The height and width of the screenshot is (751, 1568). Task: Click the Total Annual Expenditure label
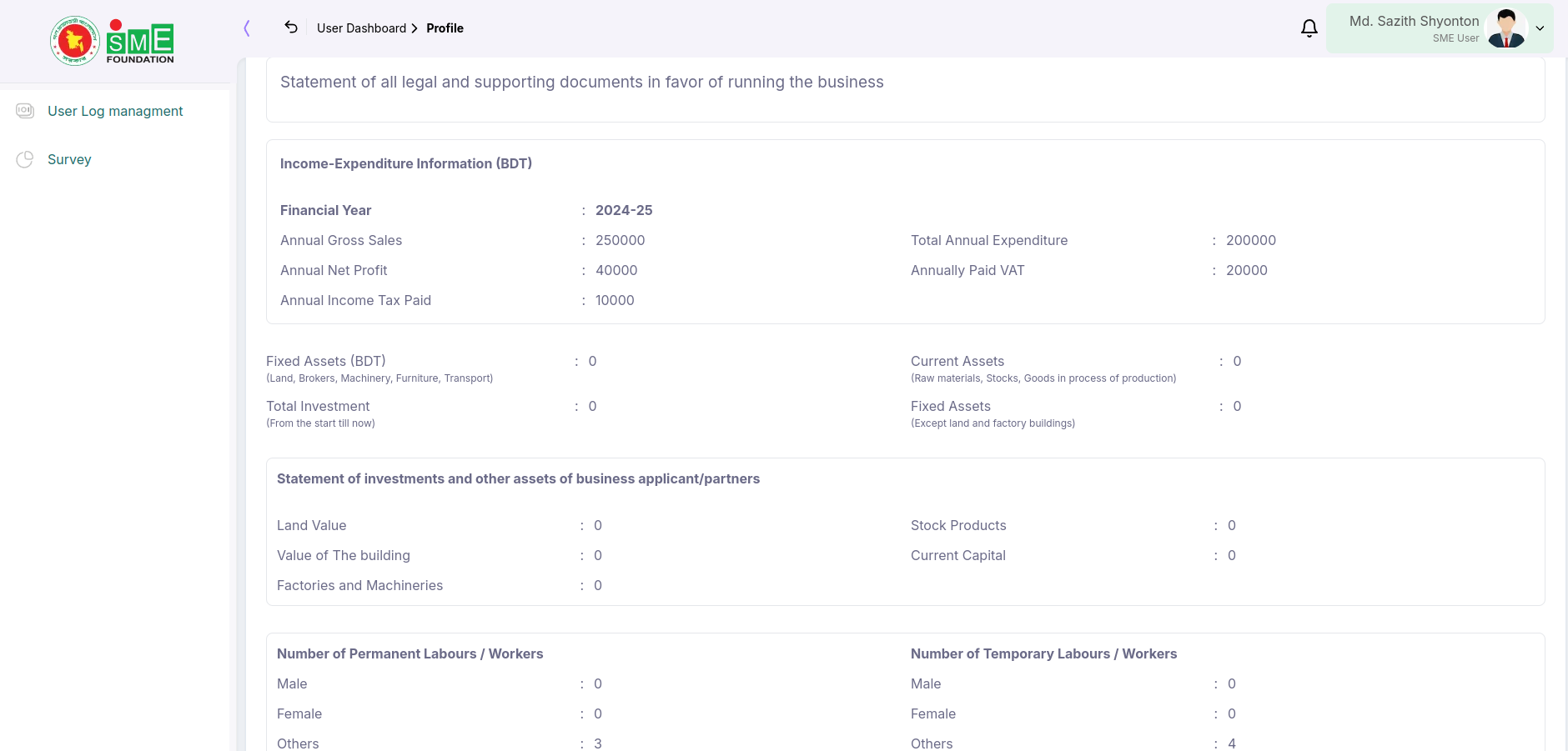[x=989, y=240]
